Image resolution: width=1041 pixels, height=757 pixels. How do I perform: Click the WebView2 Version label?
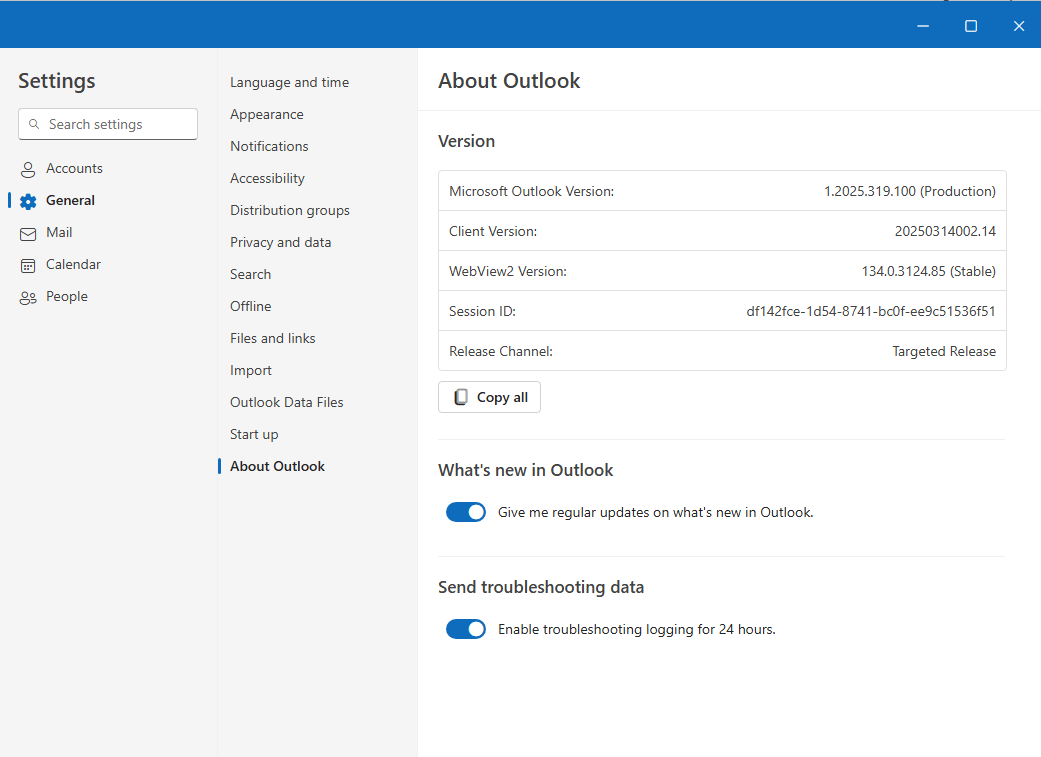pos(507,271)
